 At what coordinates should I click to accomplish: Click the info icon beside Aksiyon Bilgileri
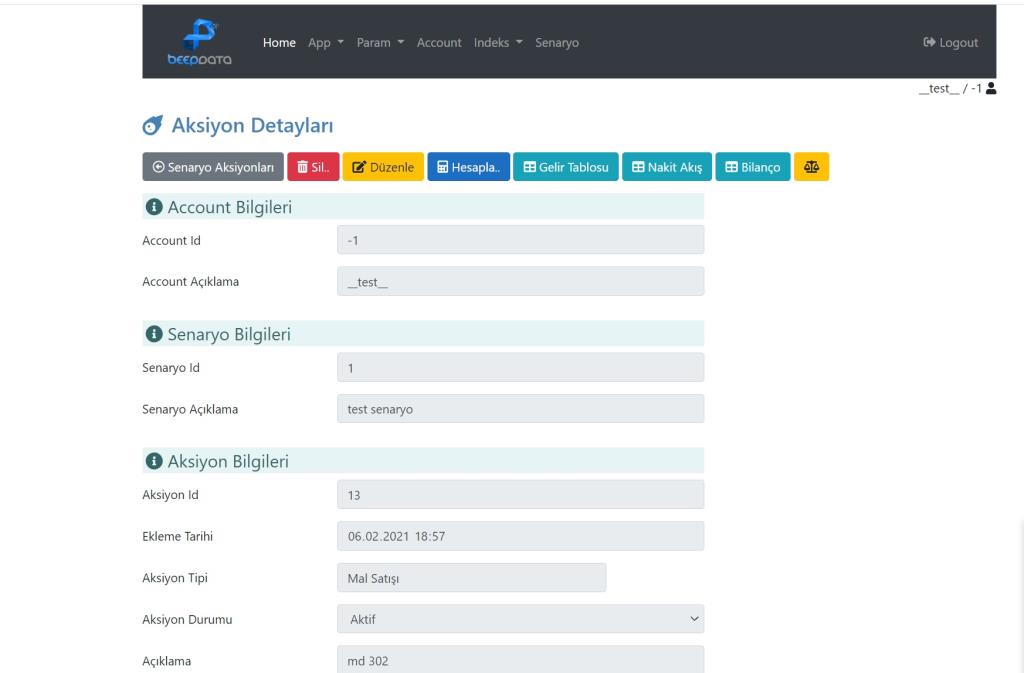[153, 462]
